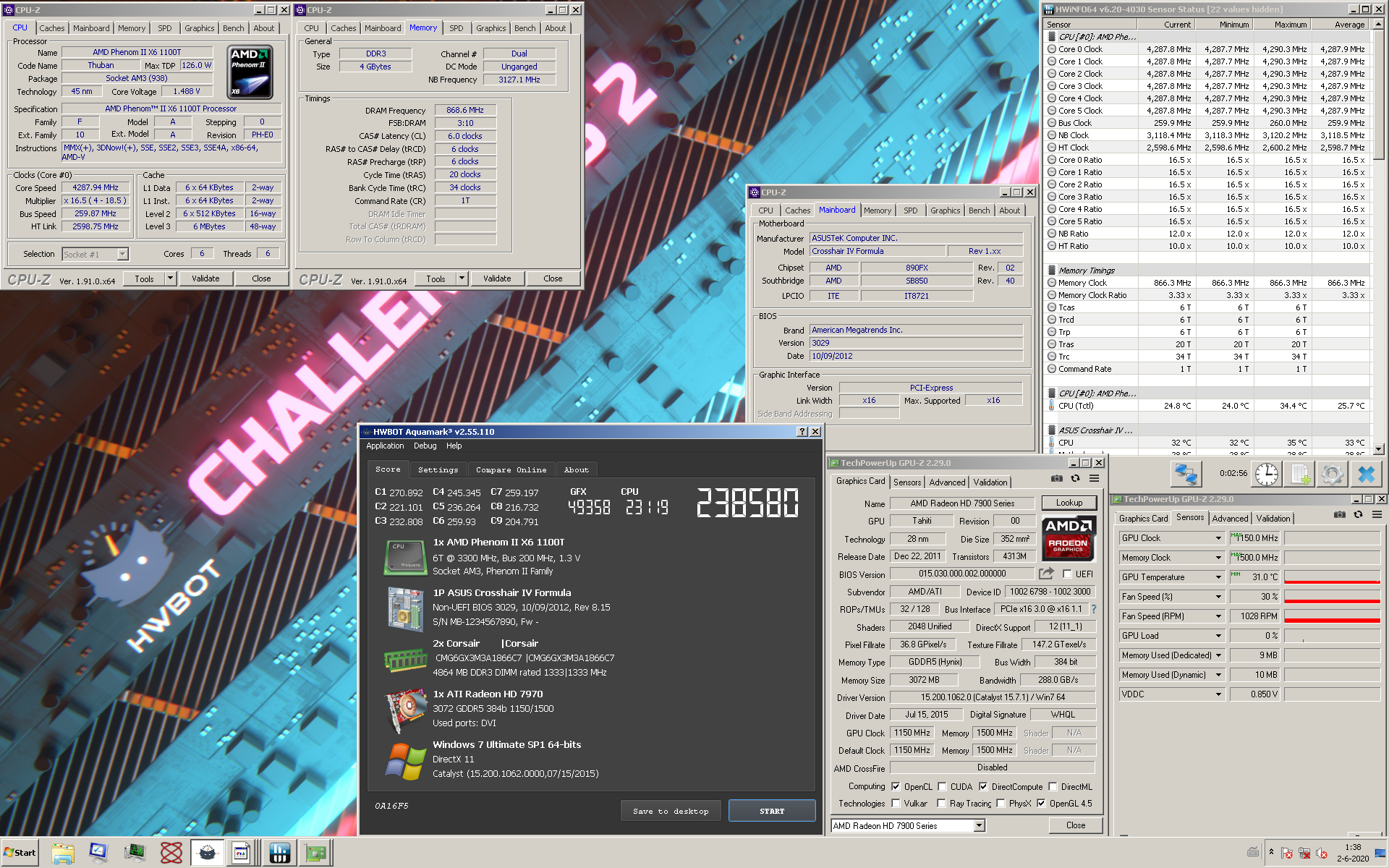
Task: Open Socket #1 selection dropdown in CPU-Z
Action: [122, 255]
